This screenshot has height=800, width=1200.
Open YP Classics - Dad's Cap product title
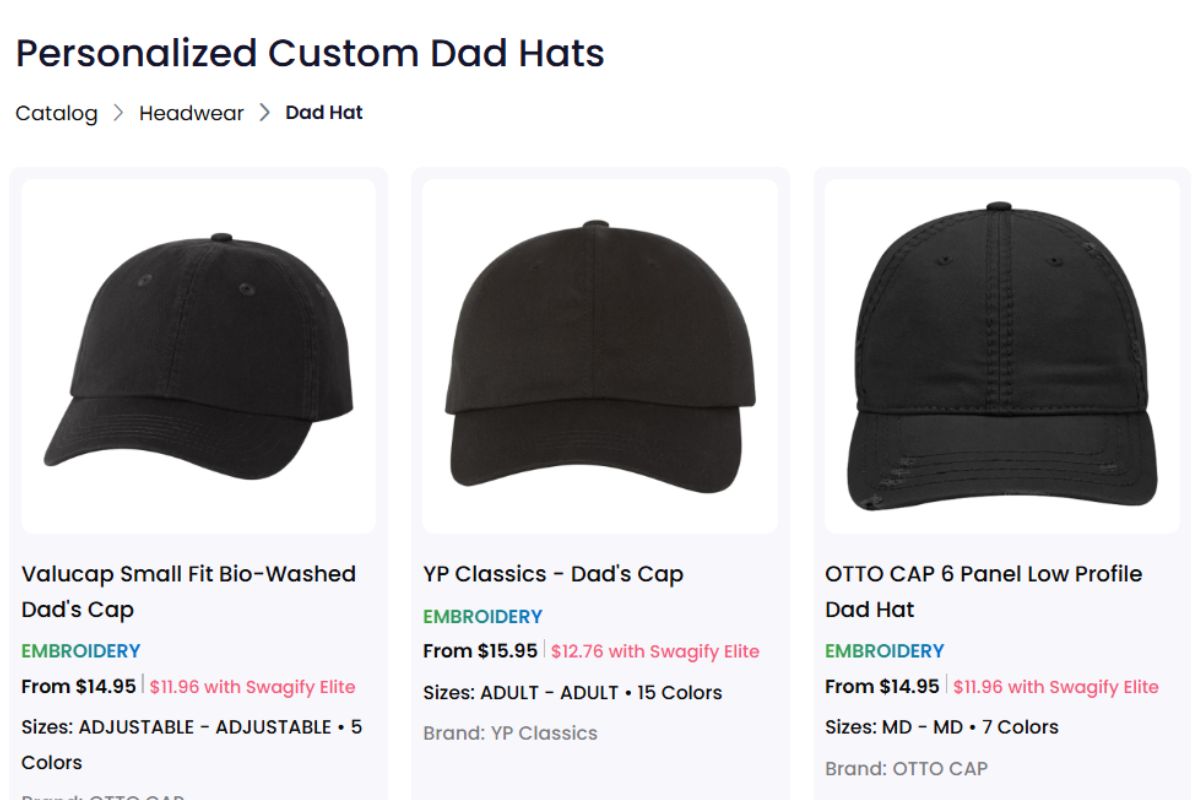coord(553,574)
